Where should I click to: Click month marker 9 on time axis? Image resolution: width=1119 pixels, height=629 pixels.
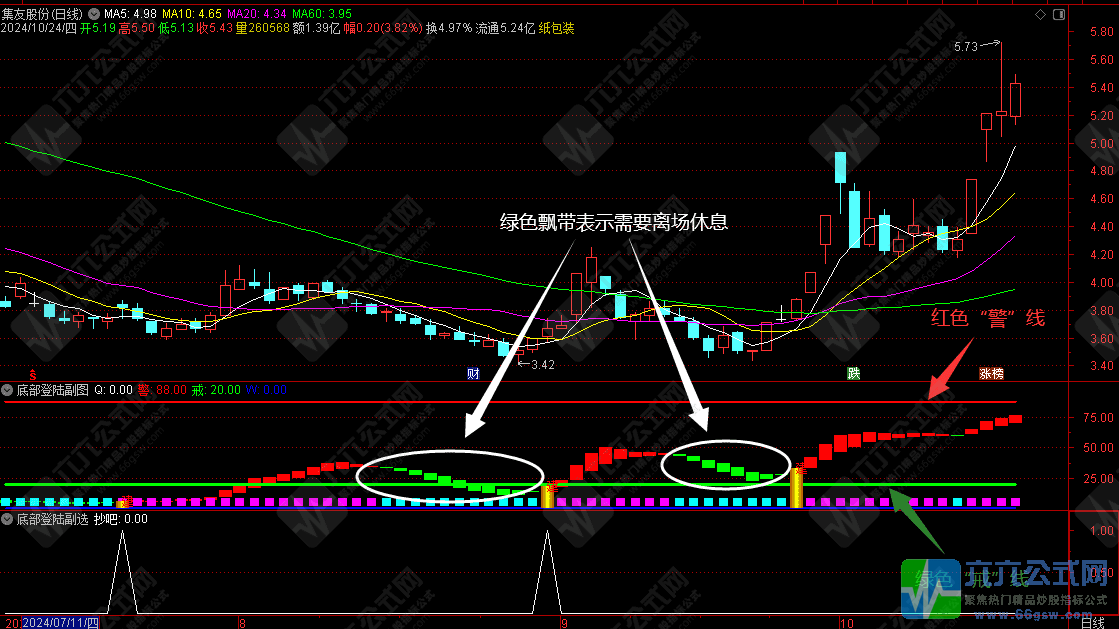point(564,623)
